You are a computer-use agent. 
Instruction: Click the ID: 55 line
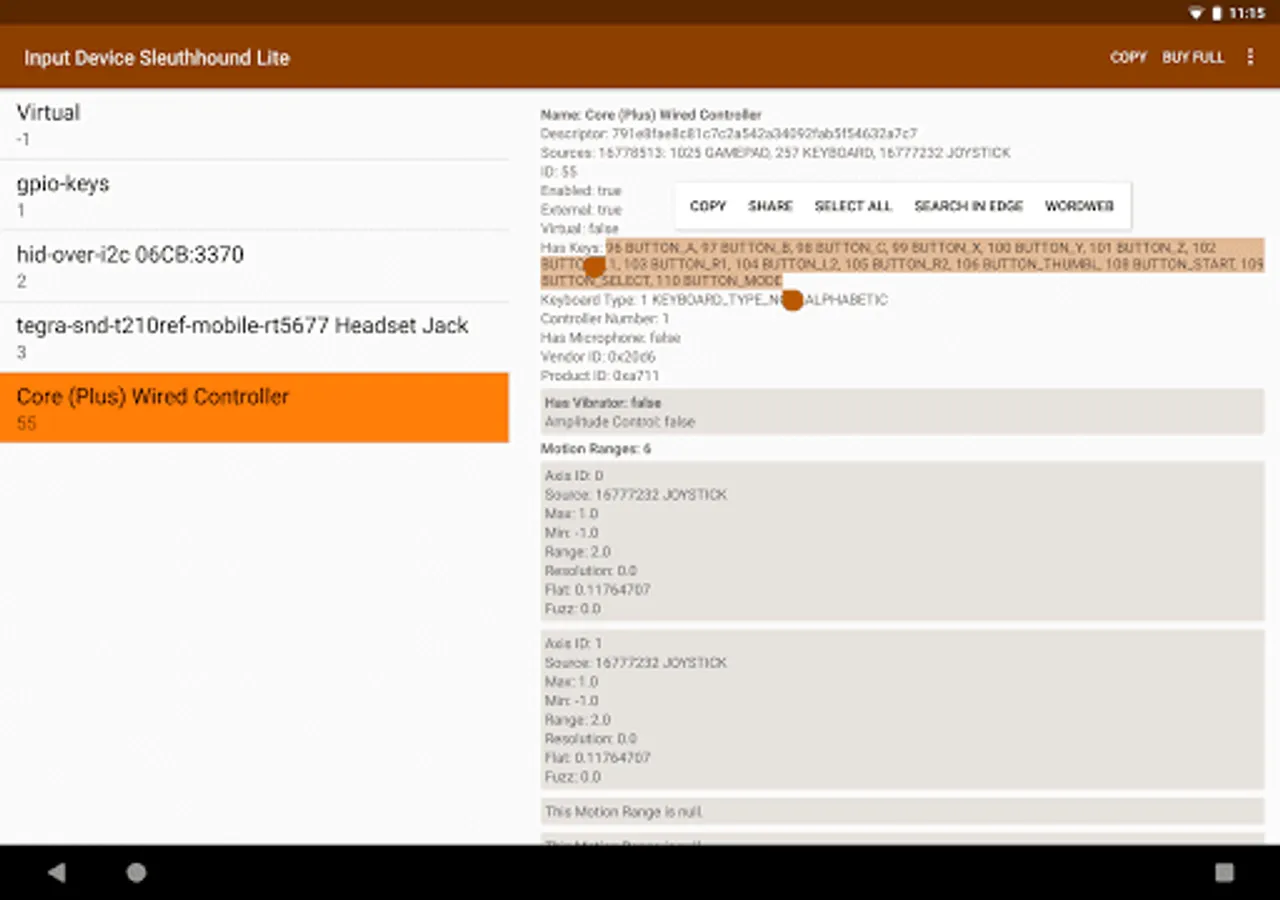click(x=559, y=172)
